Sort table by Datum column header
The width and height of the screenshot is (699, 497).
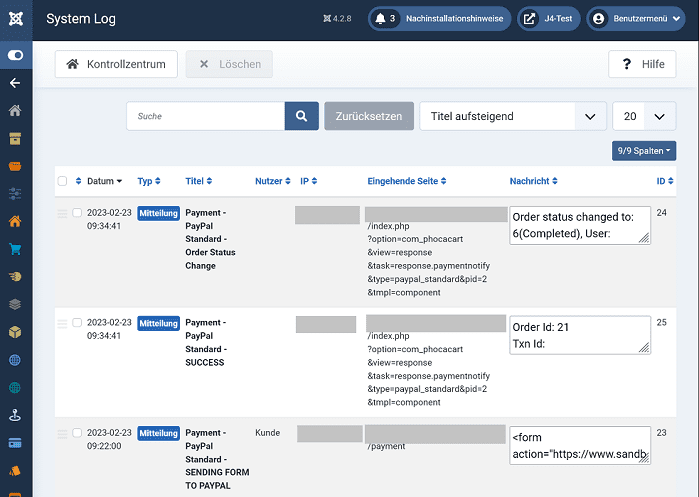point(104,181)
